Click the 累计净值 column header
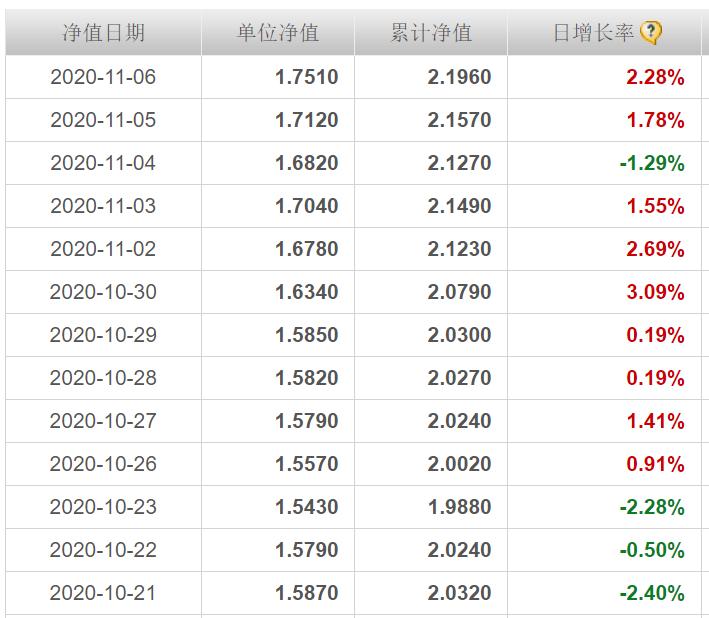 click(x=430, y=33)
